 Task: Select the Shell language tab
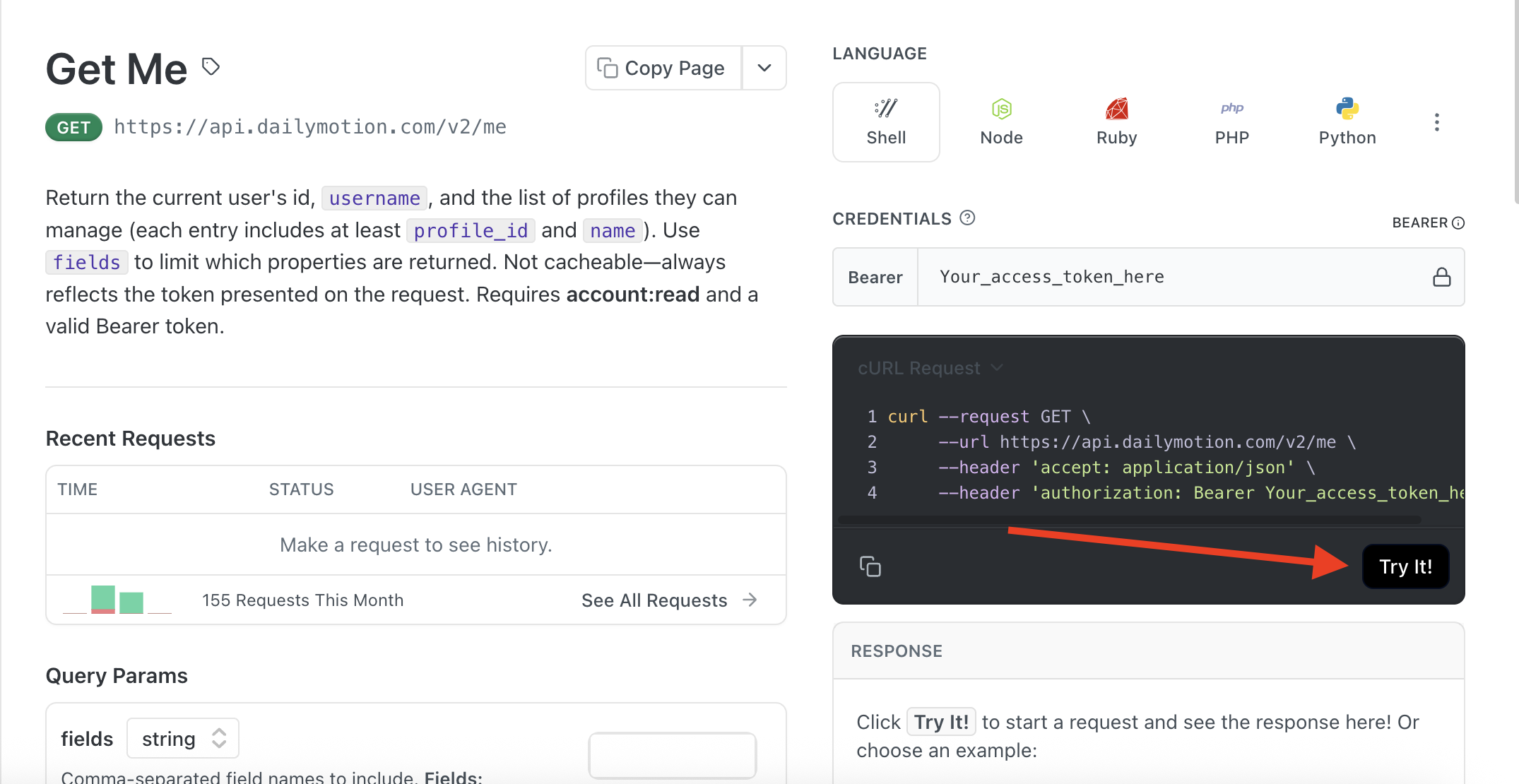click(x=886, y=122)
